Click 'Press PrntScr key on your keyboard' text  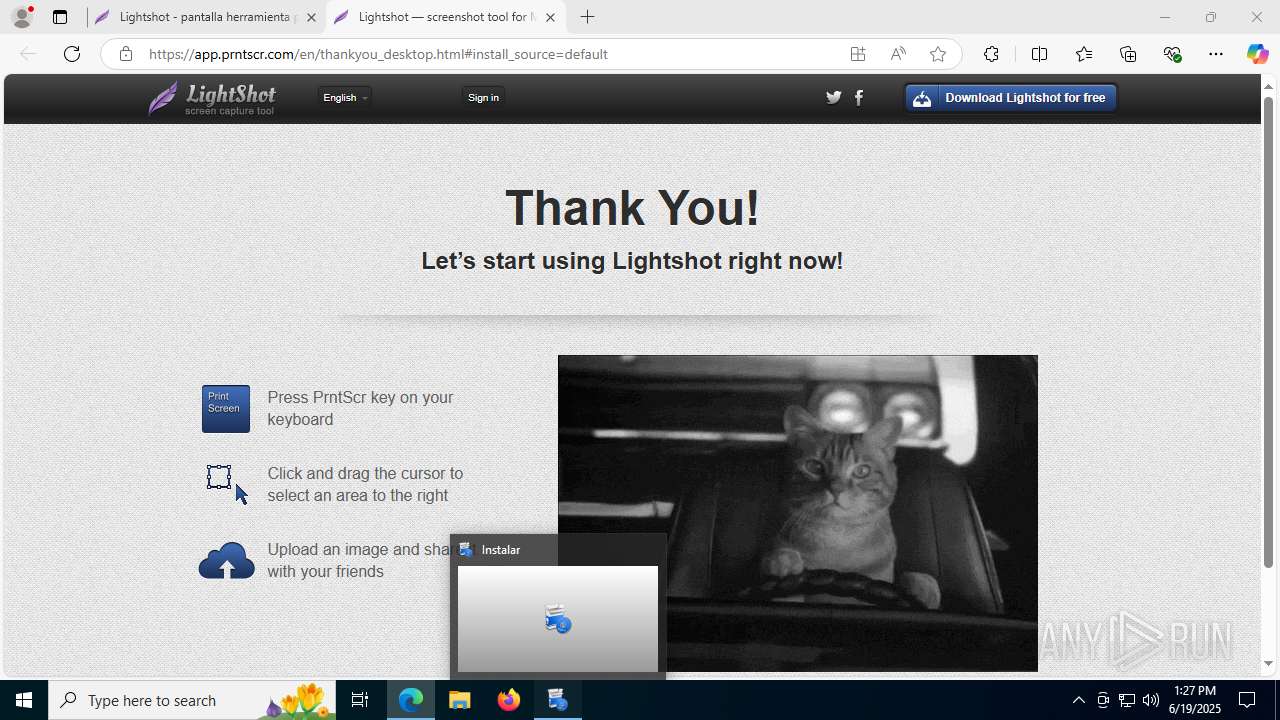tap(360, 408)
